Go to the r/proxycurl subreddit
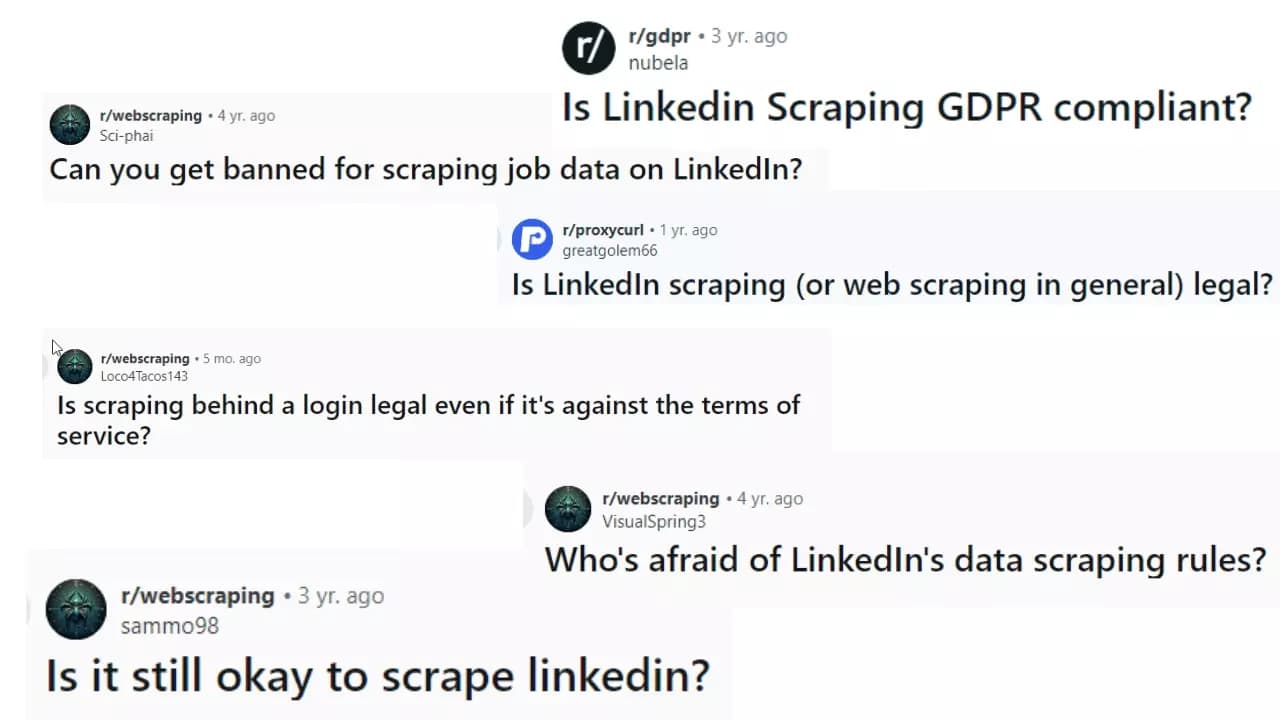The width and height of the screenshot is (1280, 720). click(x=603, y=230)
